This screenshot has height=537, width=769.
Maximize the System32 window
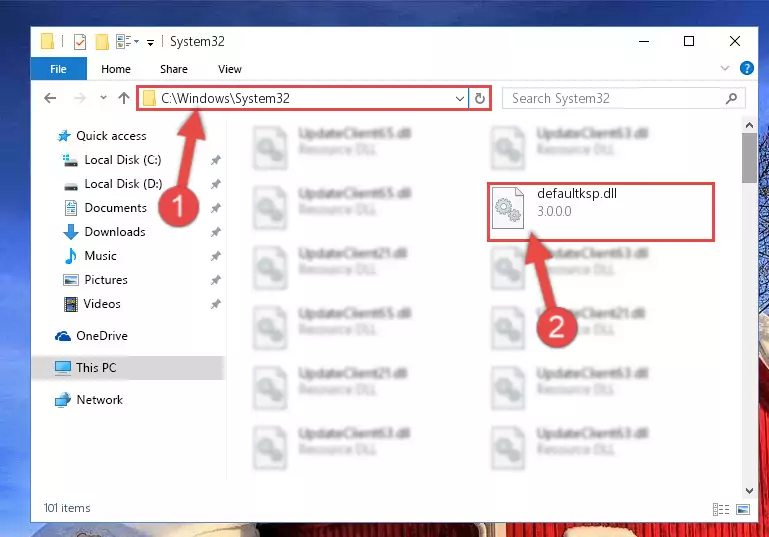pyautogui.click(x=689, y=41)
